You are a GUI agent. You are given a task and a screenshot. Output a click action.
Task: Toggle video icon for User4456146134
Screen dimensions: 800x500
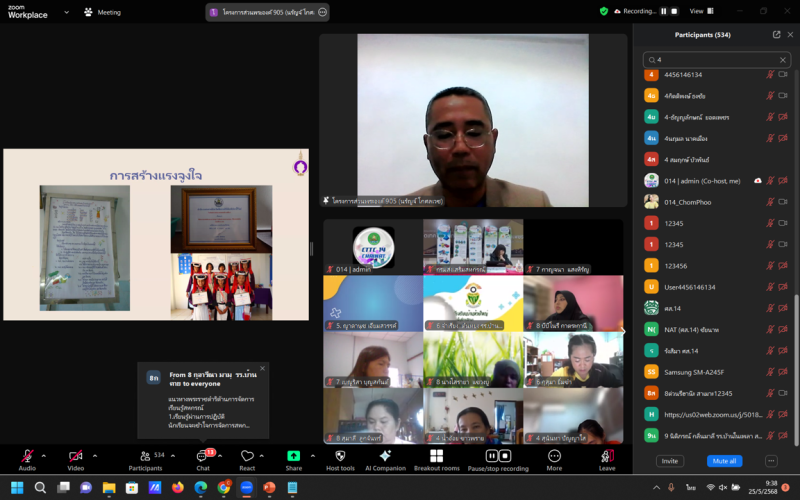(783, 287)
